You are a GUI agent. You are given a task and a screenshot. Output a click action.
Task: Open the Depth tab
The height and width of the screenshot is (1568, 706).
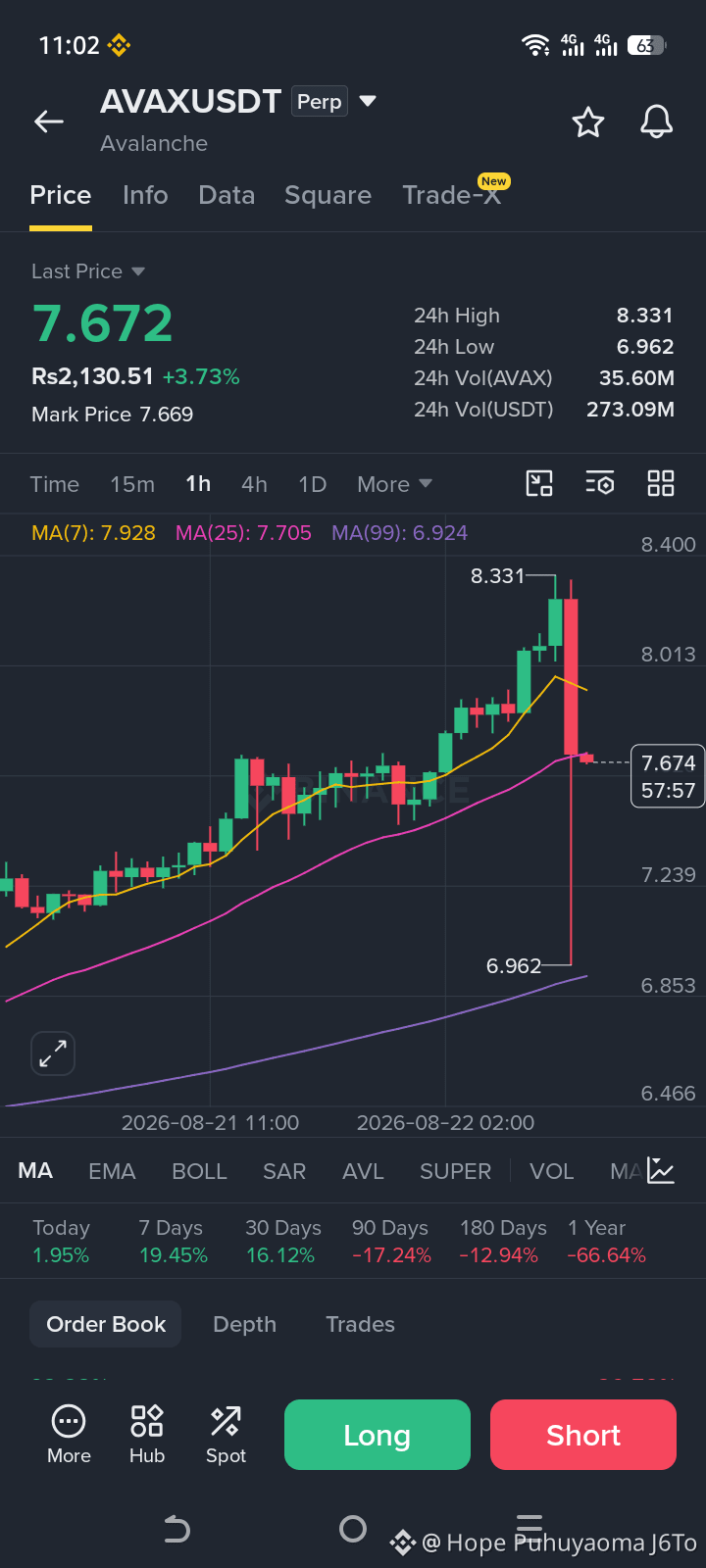244,1324
